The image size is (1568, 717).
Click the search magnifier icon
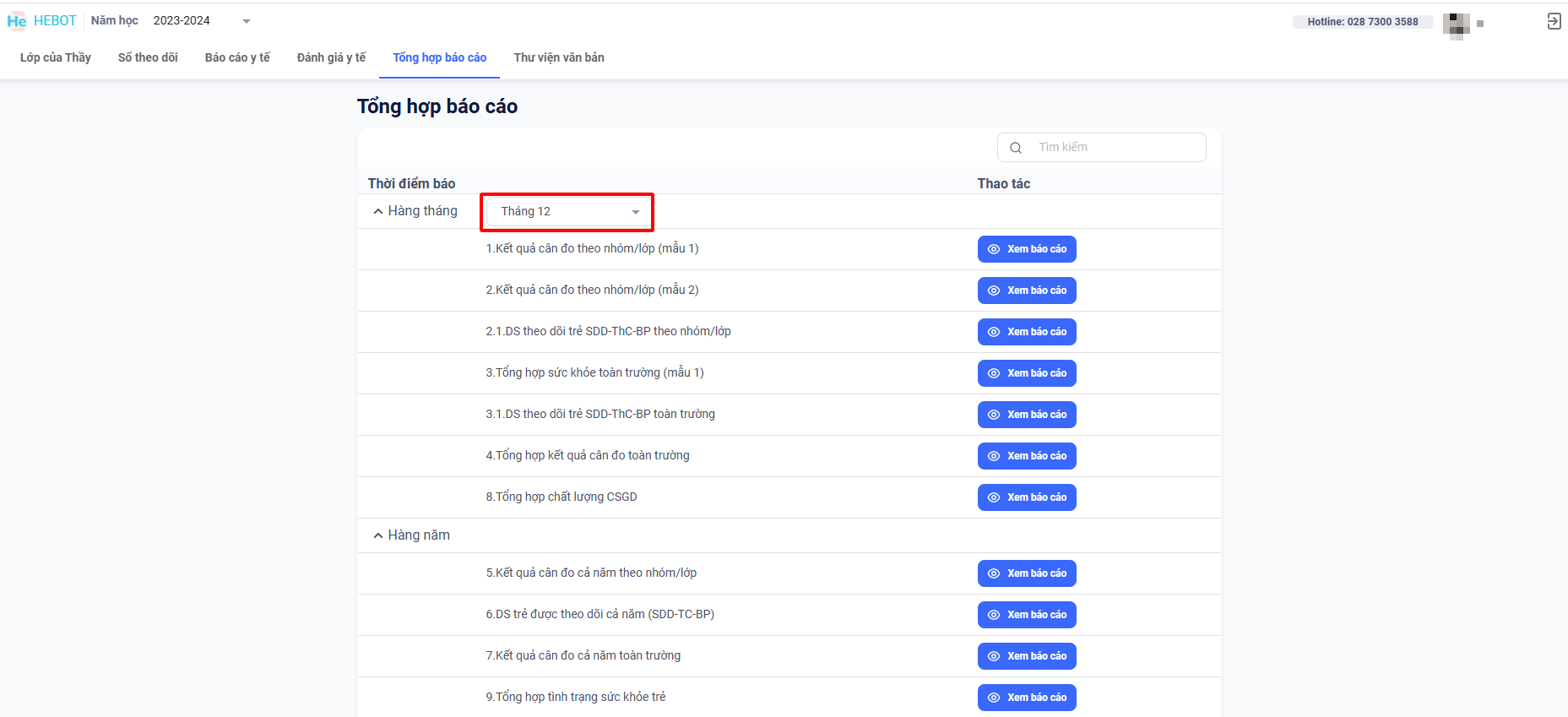(1016, 148)
